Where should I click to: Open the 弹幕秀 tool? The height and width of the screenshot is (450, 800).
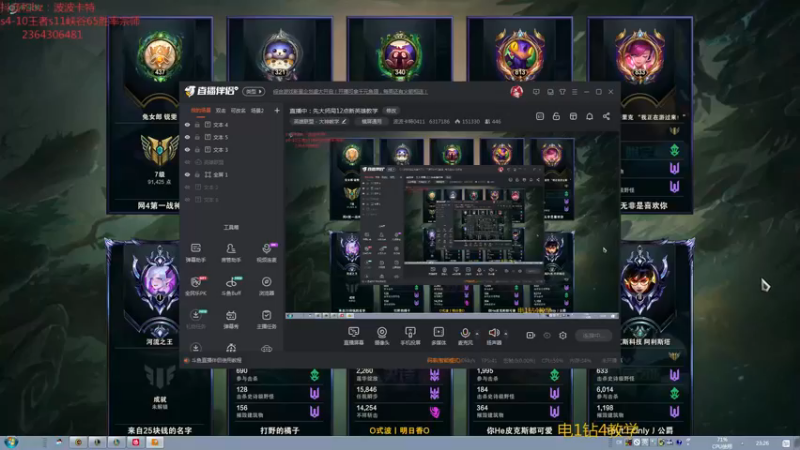coord(231,319)
